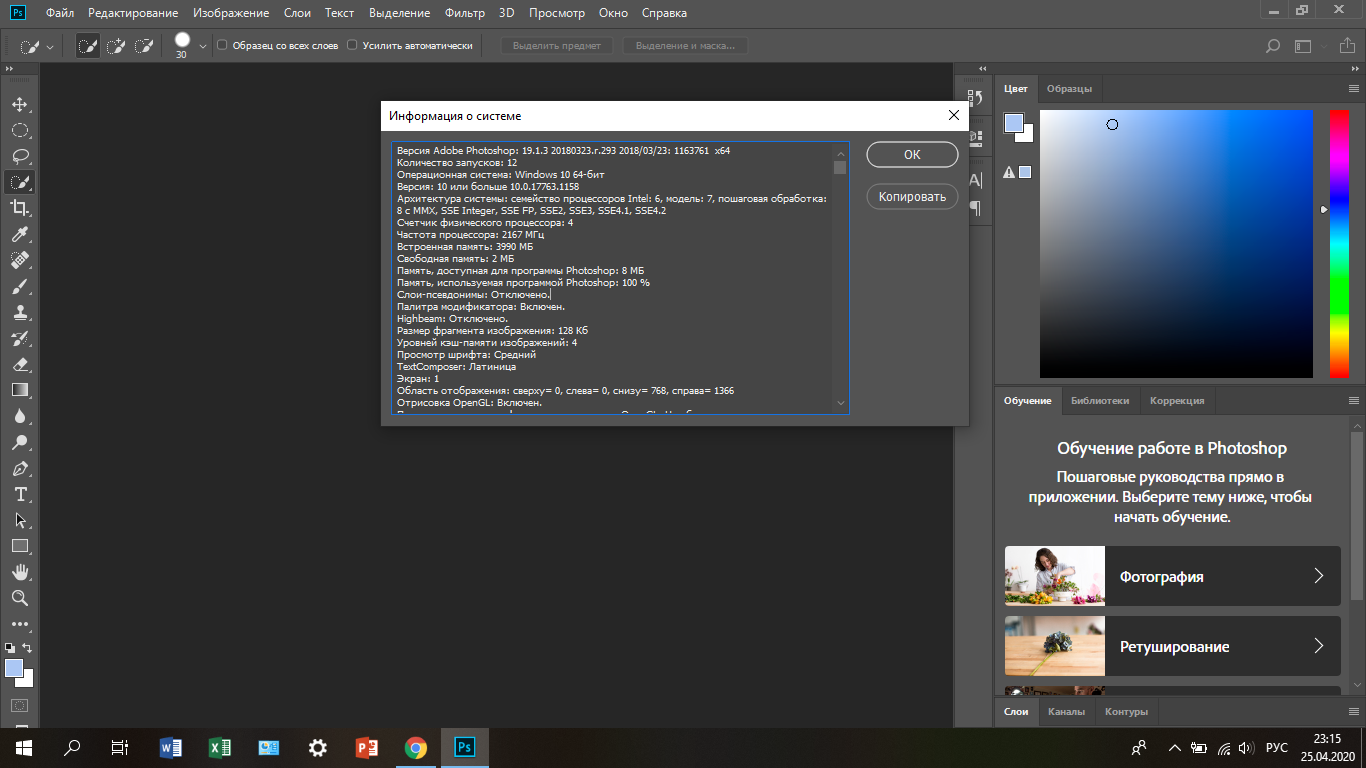Image resolution: width=1366 pixels, height=768 pixels.
Task: Switch to the Библиотеки tab
Action: [1099, 401]
